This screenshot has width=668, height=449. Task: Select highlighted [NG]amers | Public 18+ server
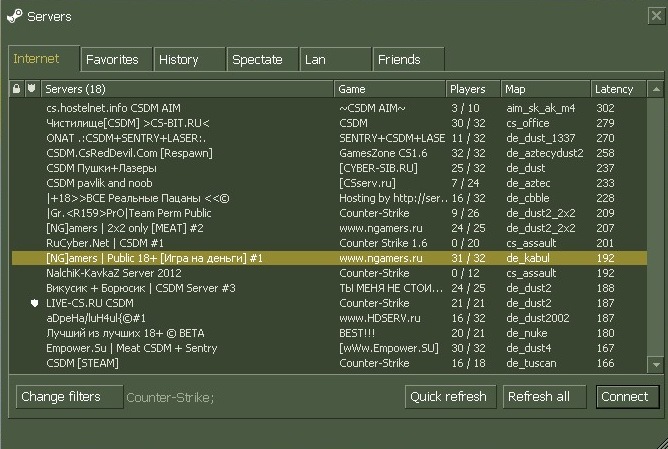329,258
